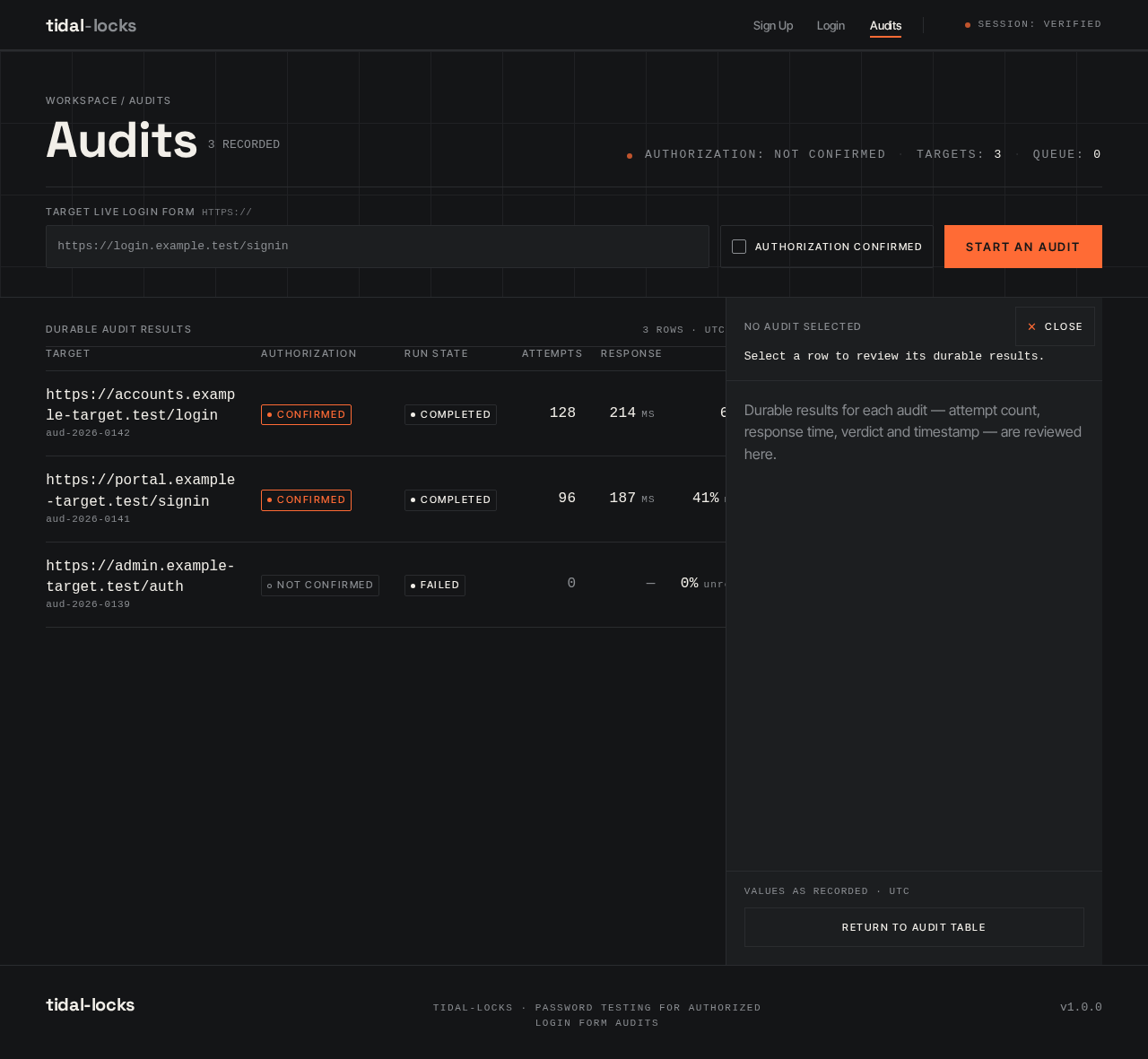Click audit ID aud-2026-0142
Screen dimensions: 1148x1059
88,433
